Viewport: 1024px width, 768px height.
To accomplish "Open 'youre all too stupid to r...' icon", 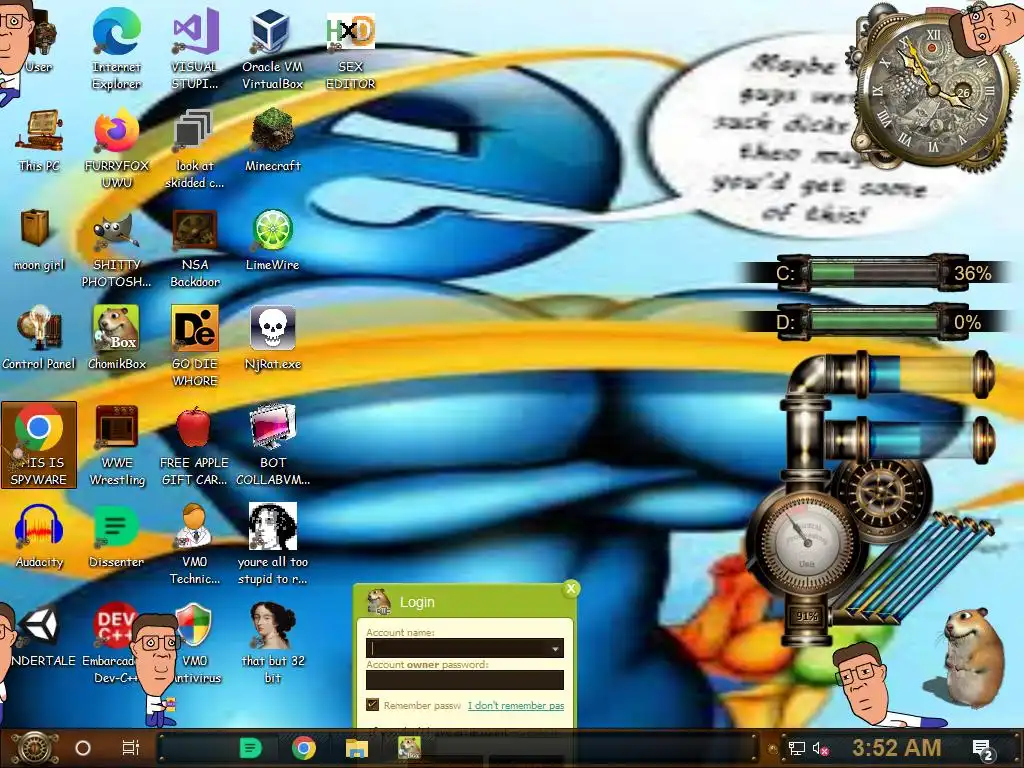I will pos(272,545).
